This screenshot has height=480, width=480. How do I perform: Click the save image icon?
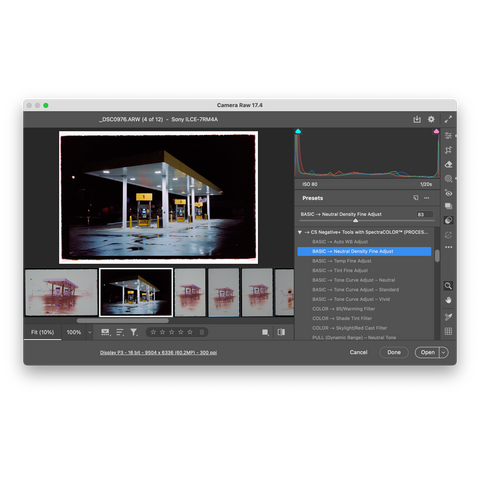[x=417, y=119]
